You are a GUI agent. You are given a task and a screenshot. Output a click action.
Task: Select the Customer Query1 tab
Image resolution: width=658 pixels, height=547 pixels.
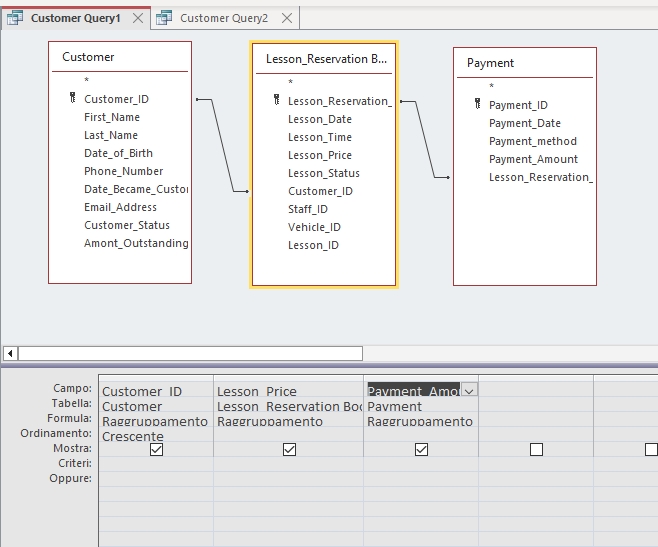[76, 18]
